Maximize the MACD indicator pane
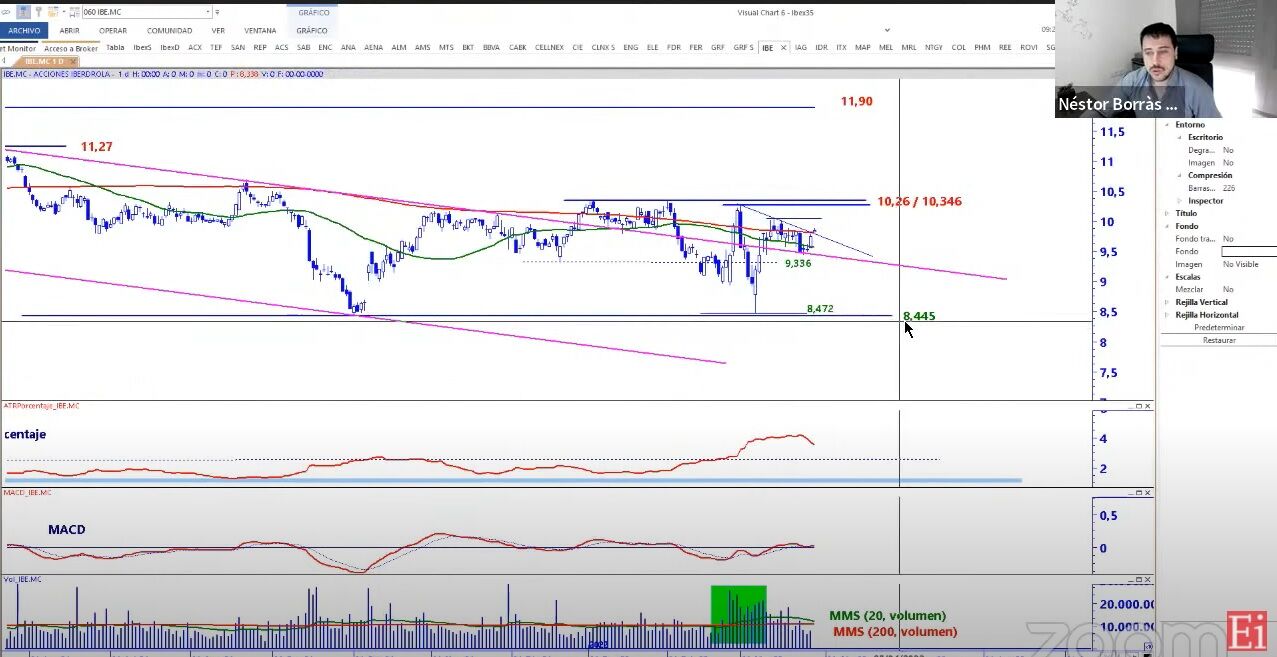Image resolution: width=1277 pixels, height=657 pixels. pyautogui.click(x=1138, y=493)
